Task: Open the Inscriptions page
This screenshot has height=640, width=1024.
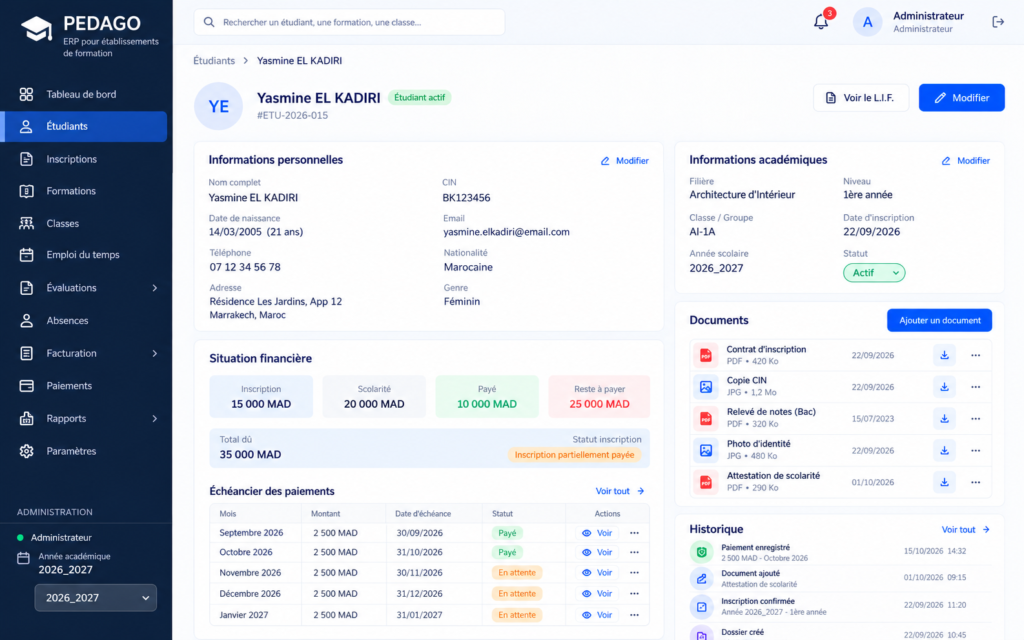Action: point(84,159)
